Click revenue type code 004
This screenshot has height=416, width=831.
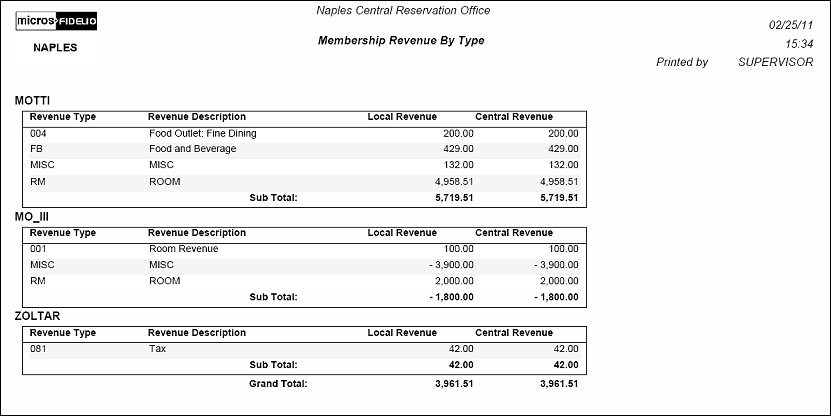[39, 133]
